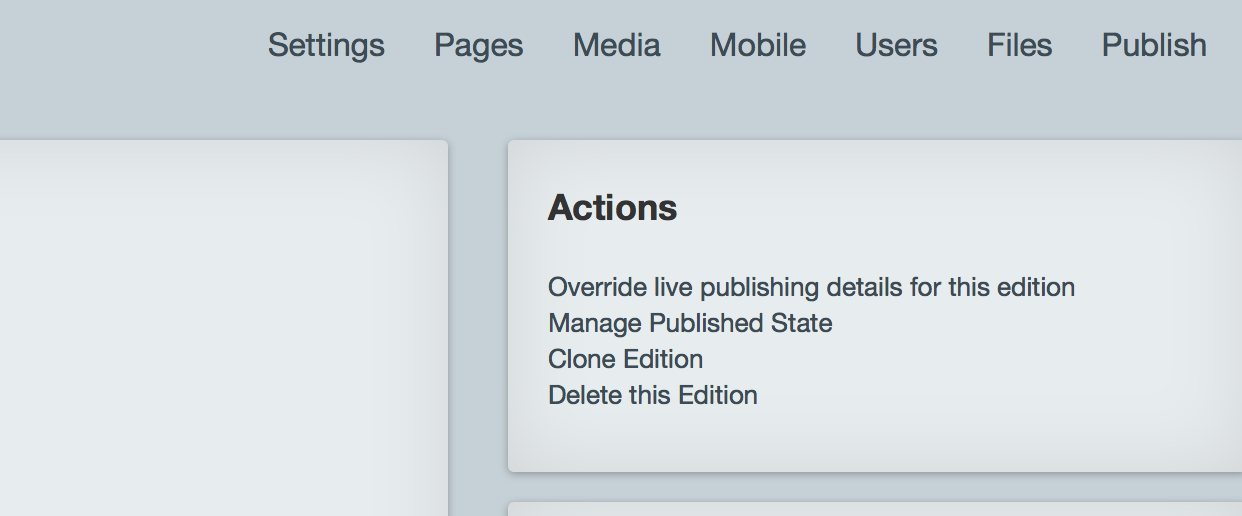This screenshot has height=516, width=1242.
Task: Navigate to Files
Action: click(1019, 45)
